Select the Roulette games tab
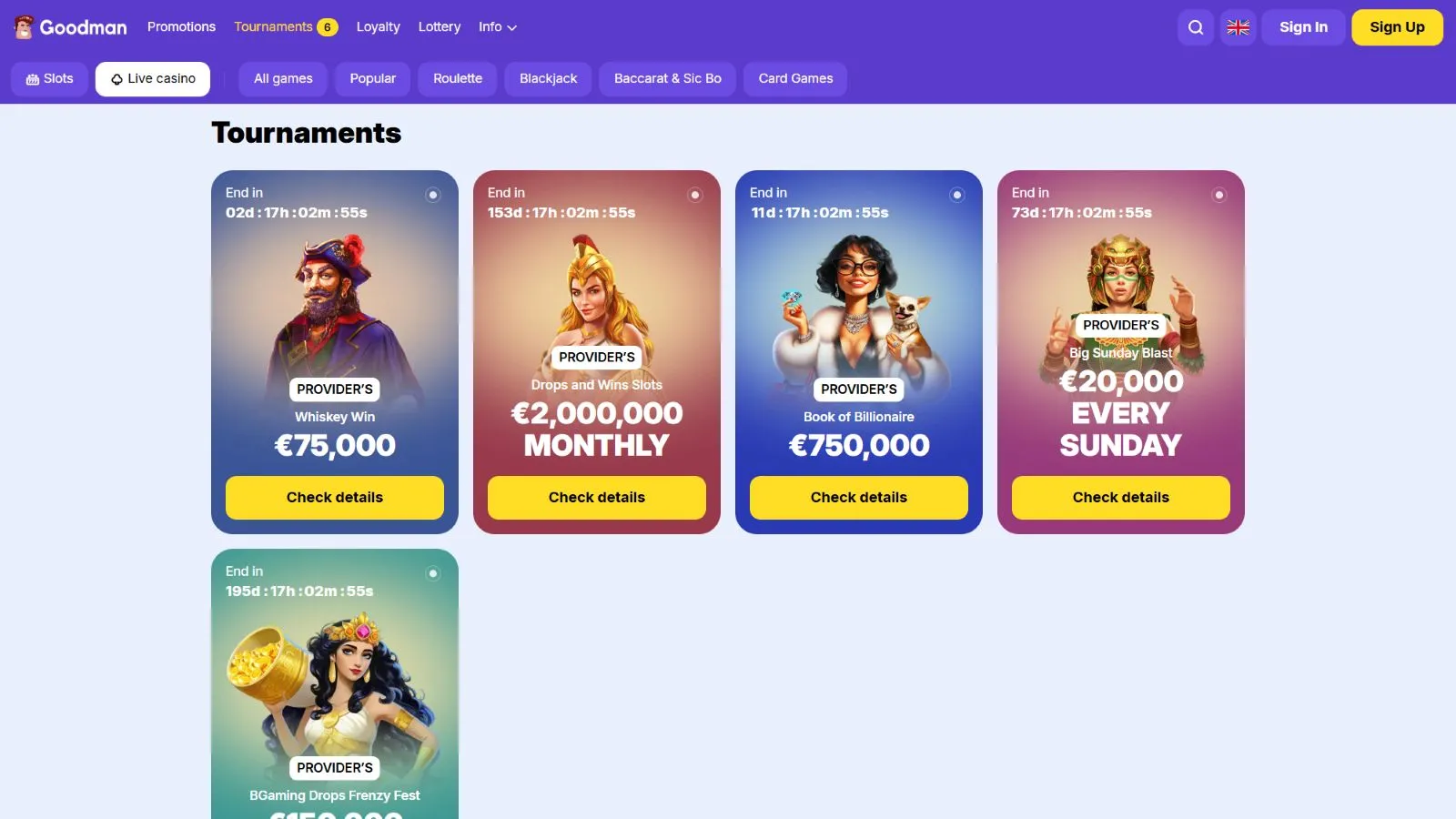 [x=458, y=79]
